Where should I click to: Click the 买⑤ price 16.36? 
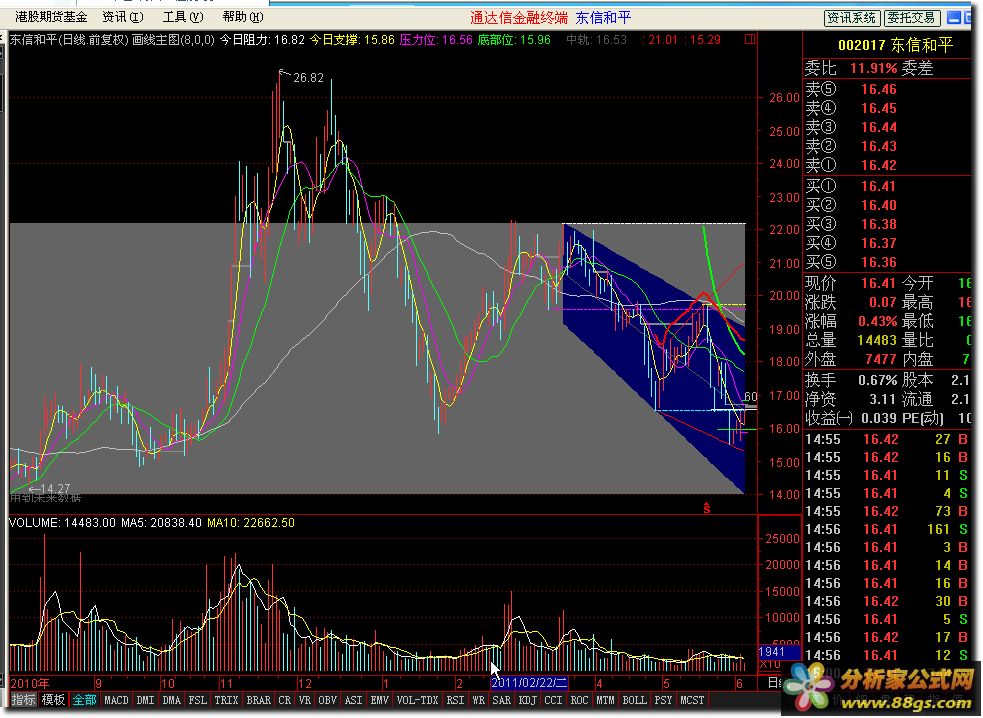[878, 262]
